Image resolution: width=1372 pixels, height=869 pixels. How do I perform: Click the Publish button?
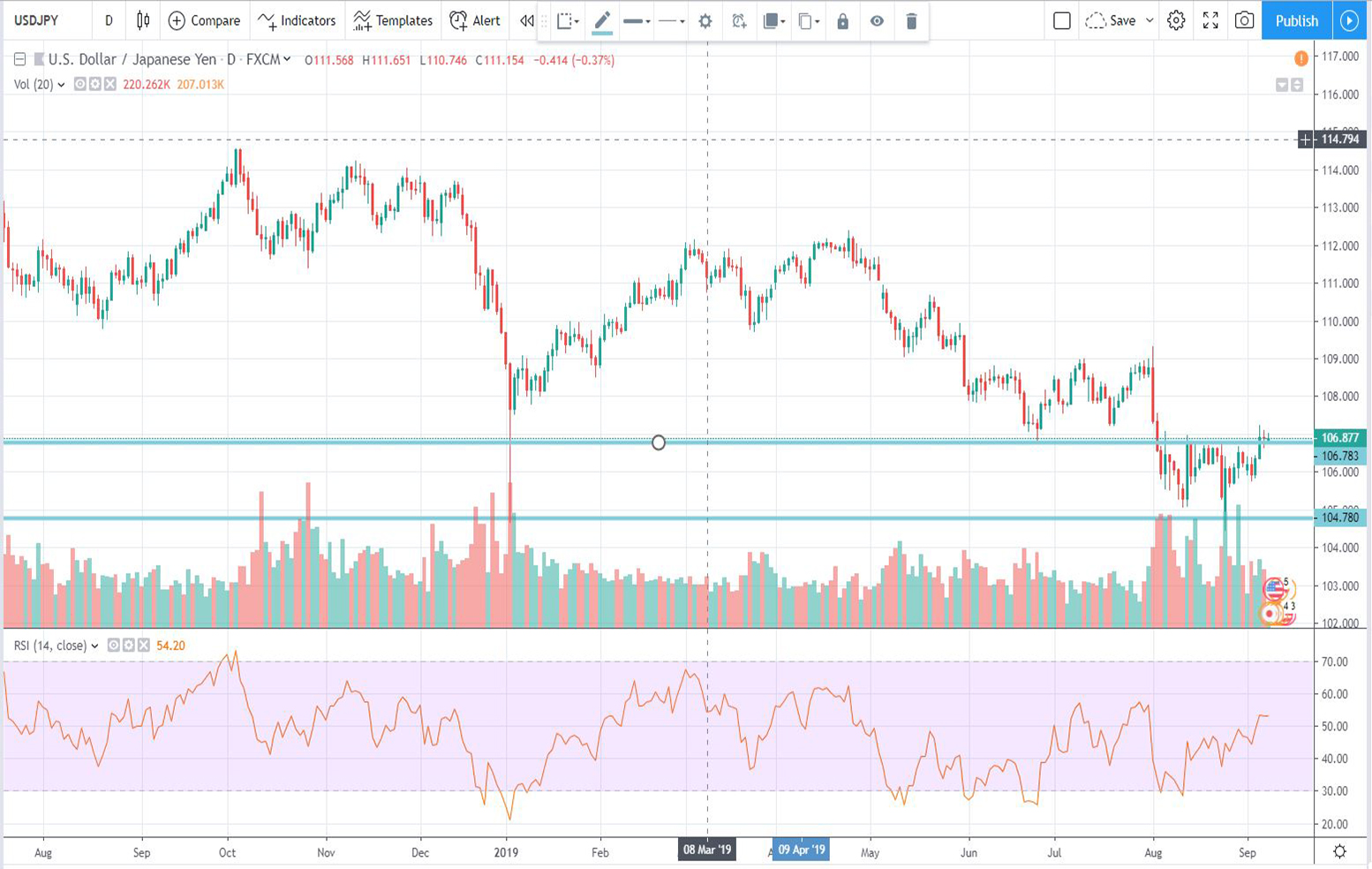pos(1296,20)
